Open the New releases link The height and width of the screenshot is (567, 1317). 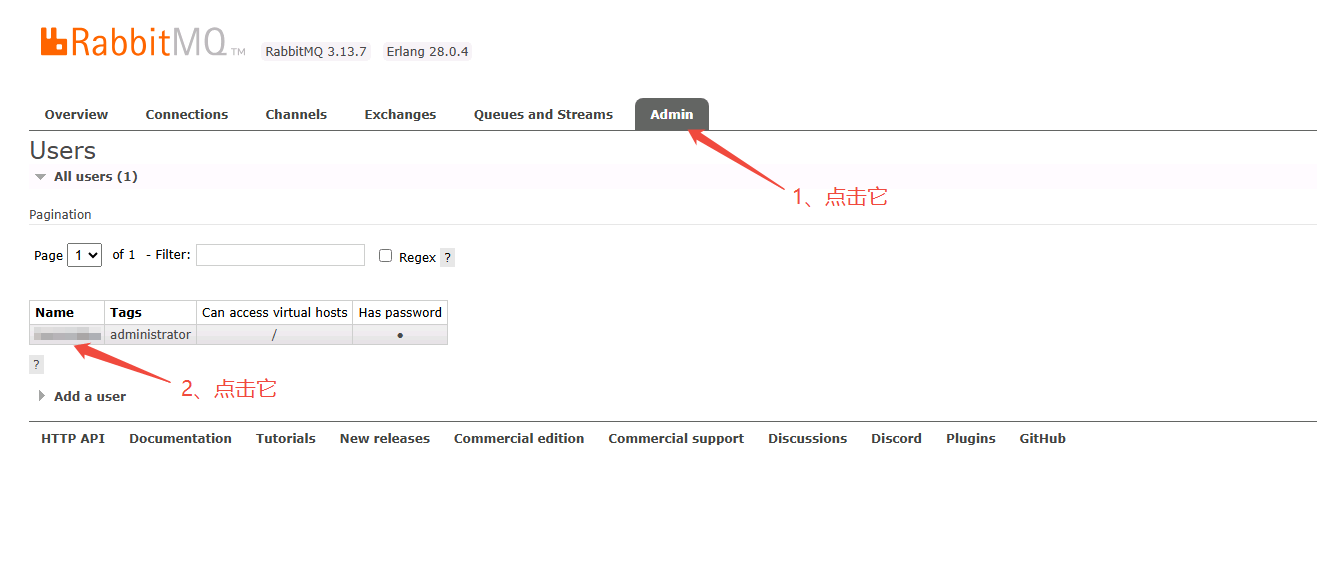pos(385,438)
